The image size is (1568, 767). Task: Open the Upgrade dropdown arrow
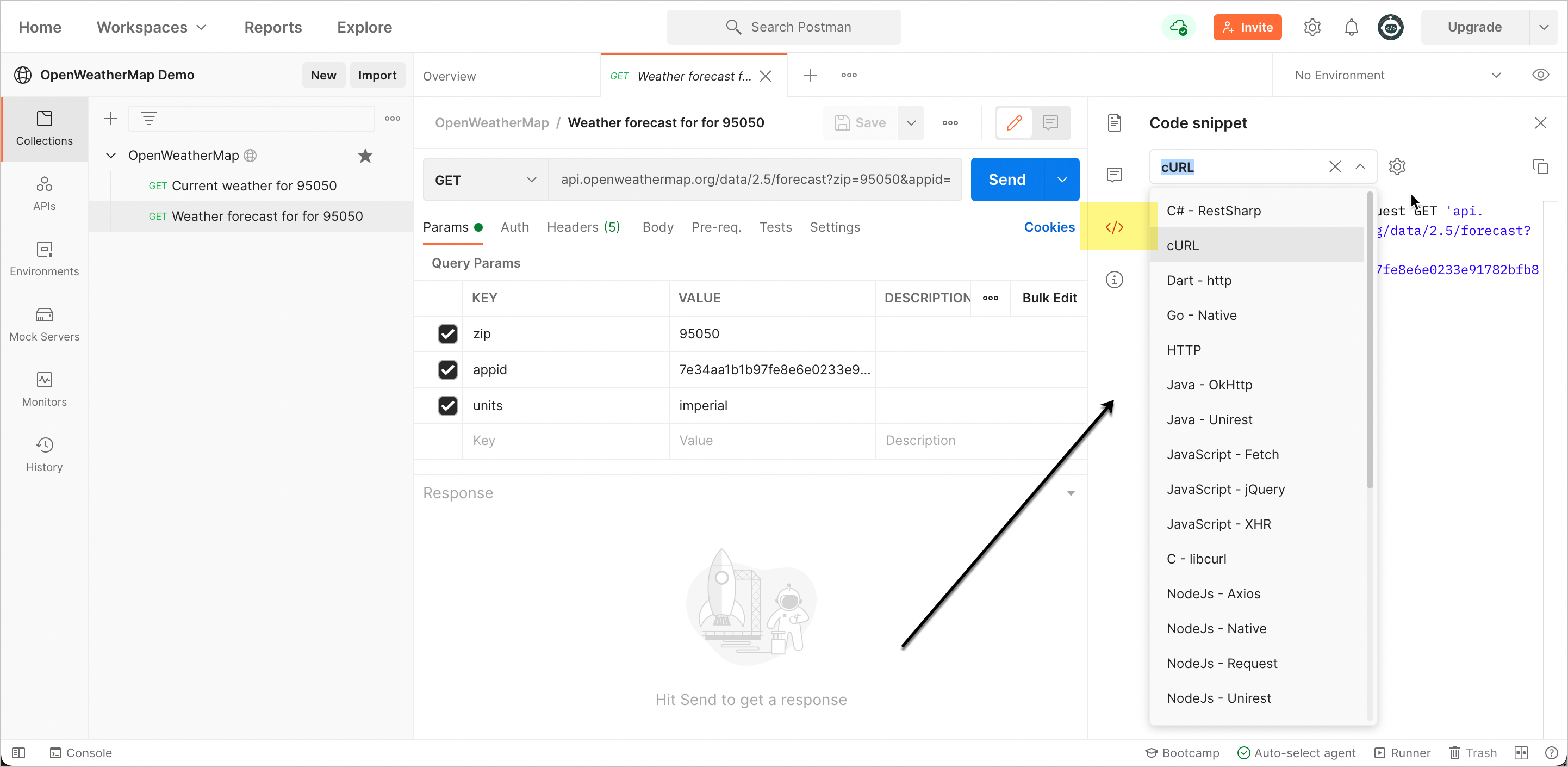[x=1544, y=27]
